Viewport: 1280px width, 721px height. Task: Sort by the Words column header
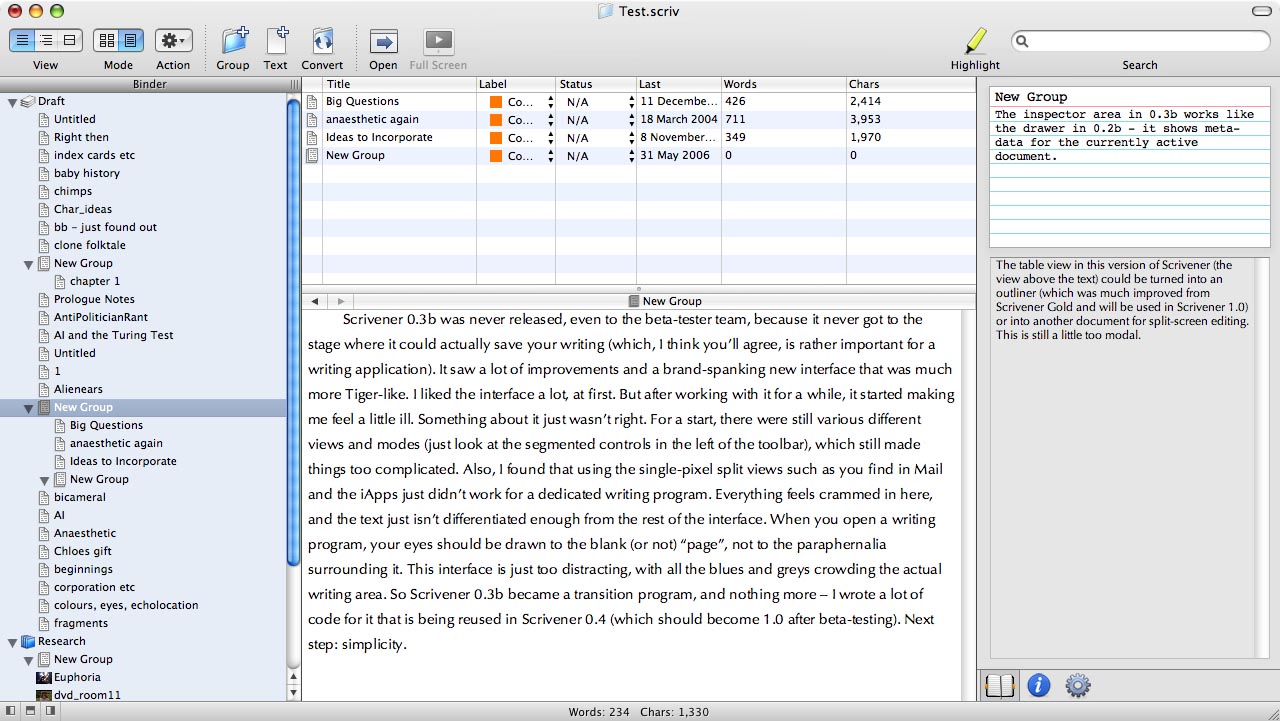click(784, 84)
